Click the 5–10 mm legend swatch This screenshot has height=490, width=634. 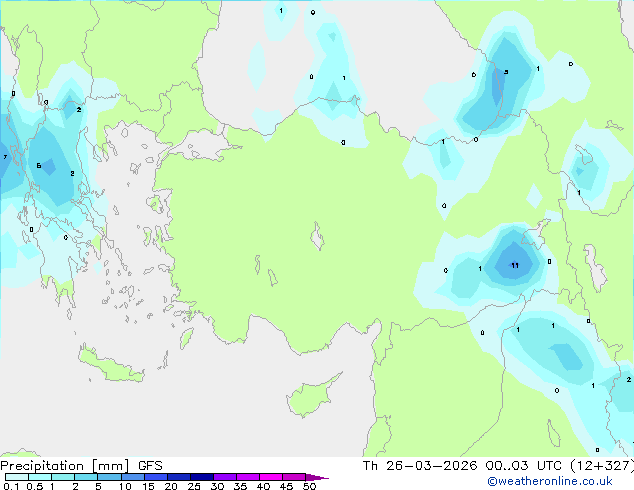pyautogui.click(x=110, y=477)
